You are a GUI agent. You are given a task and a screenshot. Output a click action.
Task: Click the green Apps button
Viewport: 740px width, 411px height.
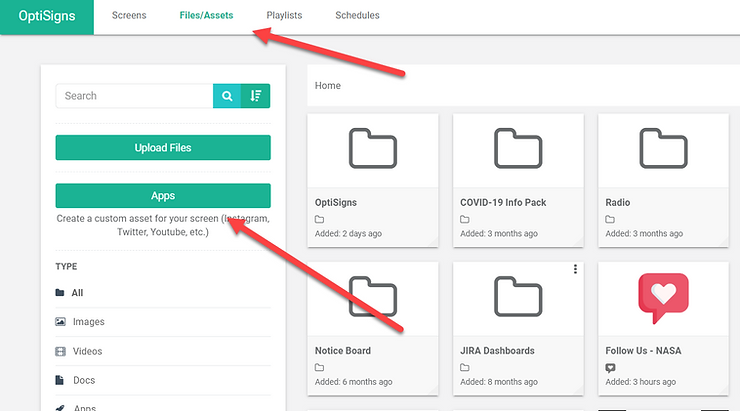tap(163, 196)
